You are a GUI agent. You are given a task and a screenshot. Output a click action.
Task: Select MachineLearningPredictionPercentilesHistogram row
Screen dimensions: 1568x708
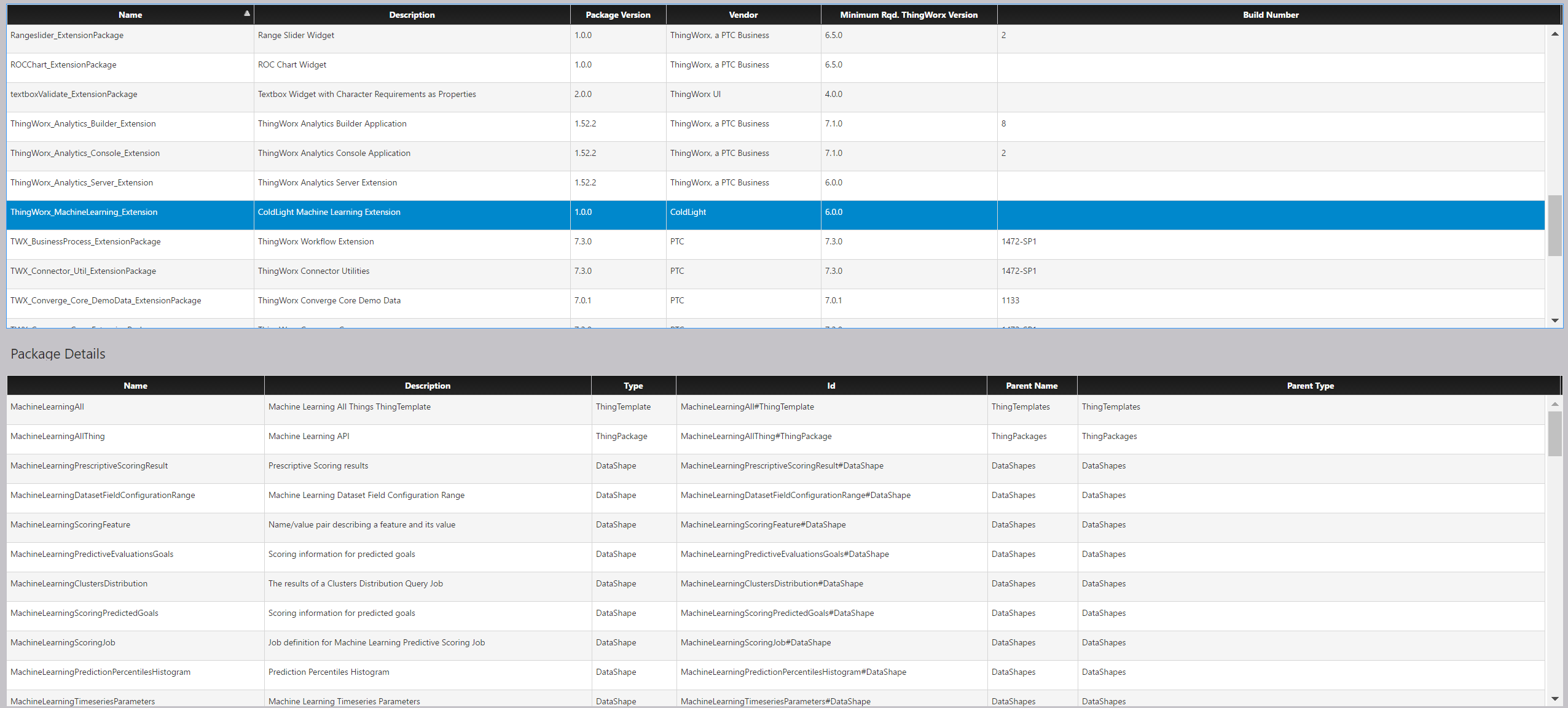775,675
